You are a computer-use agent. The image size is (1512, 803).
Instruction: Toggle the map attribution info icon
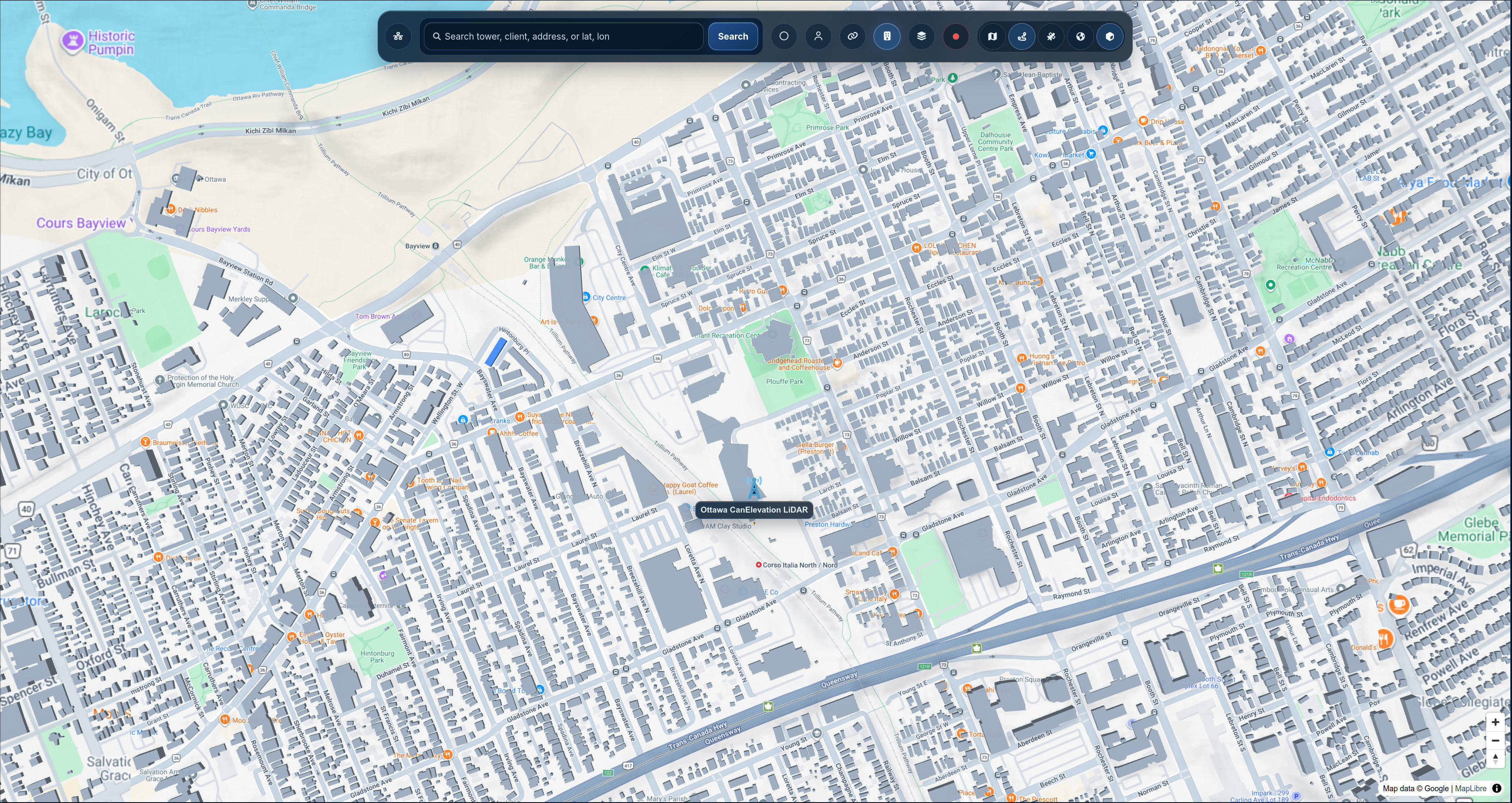point(1497,788)
